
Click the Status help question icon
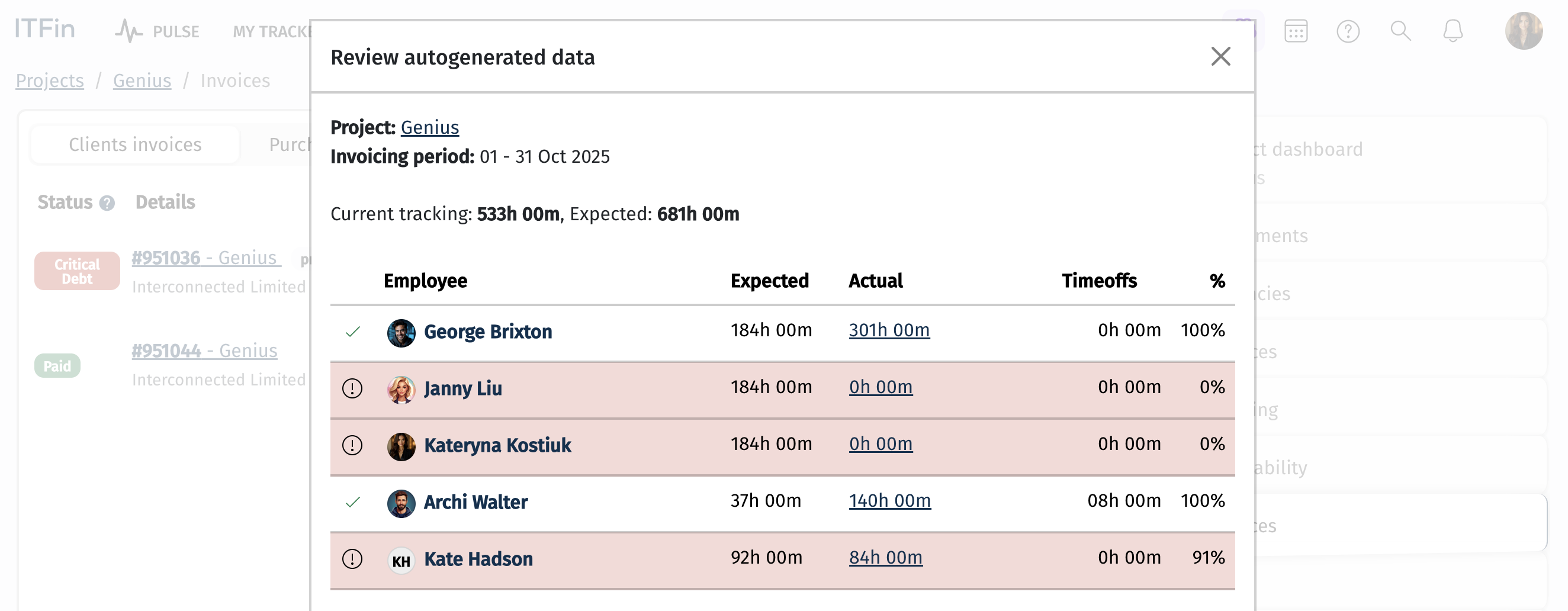107,203
